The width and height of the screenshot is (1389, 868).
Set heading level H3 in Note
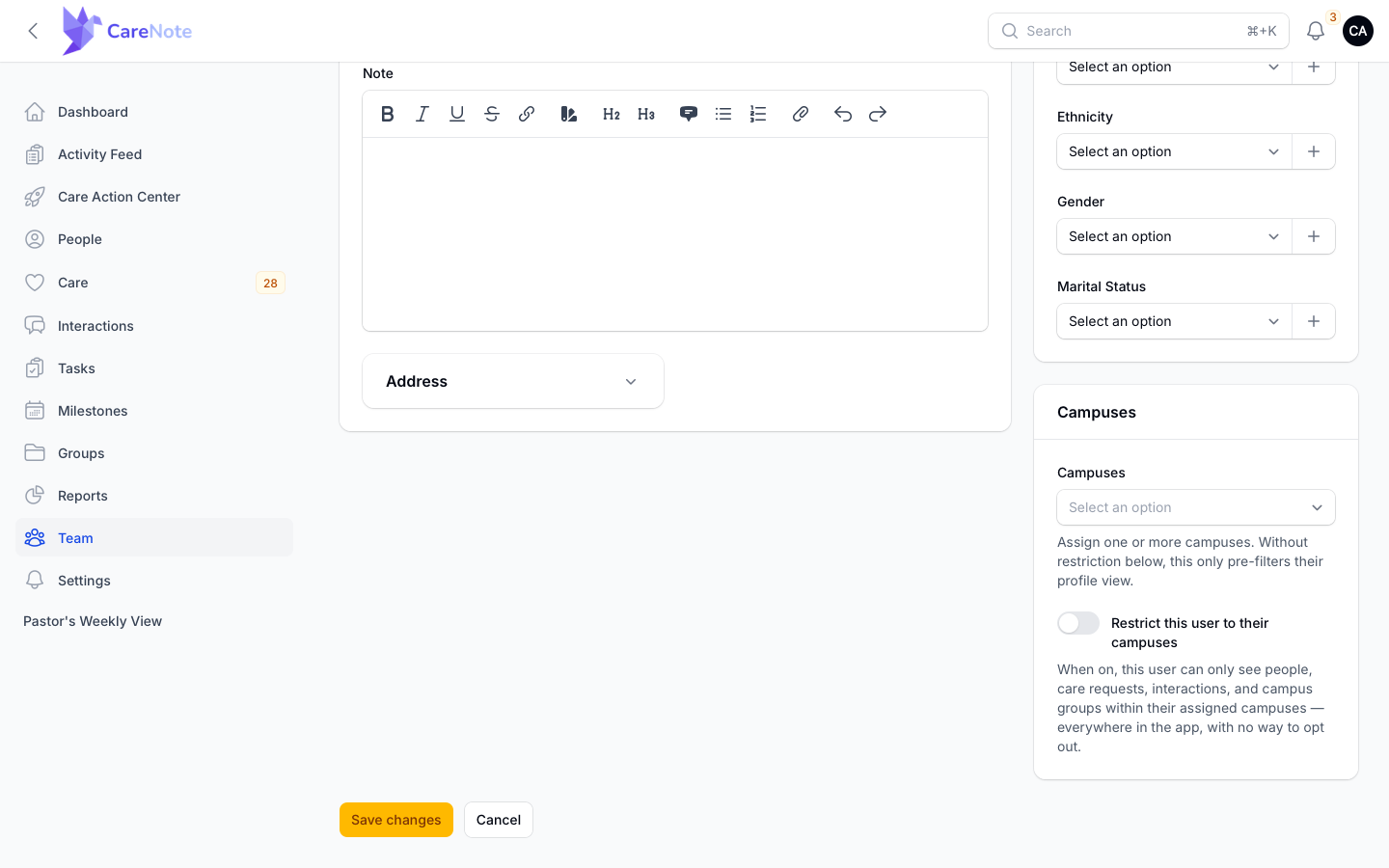coord(646,114)
